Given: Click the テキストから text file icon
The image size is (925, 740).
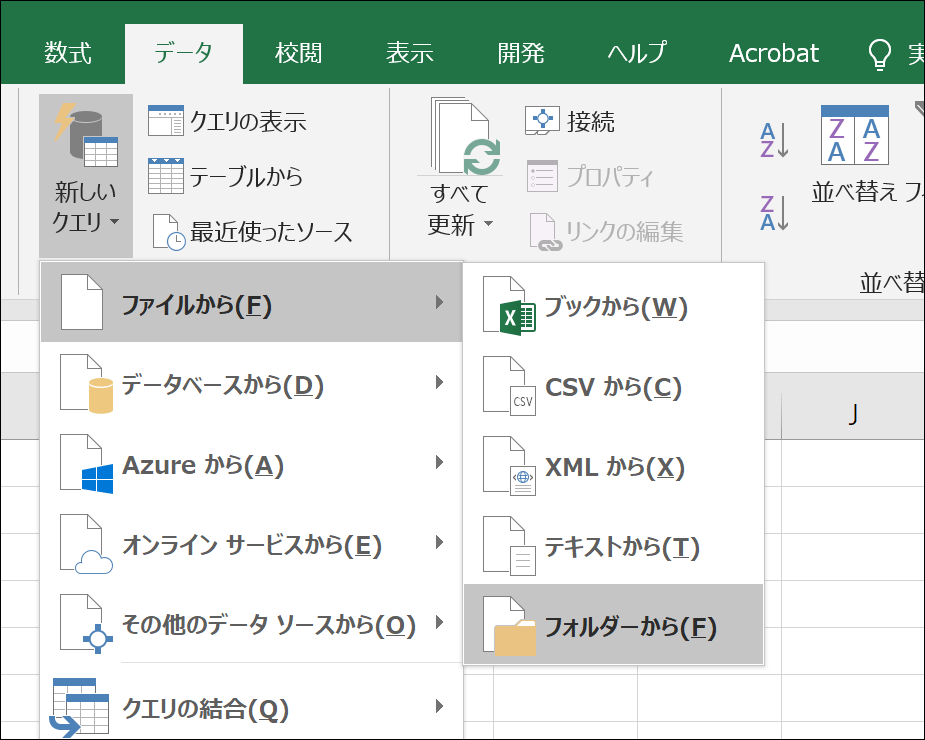Looking at the screenshot, I should 509,546.
